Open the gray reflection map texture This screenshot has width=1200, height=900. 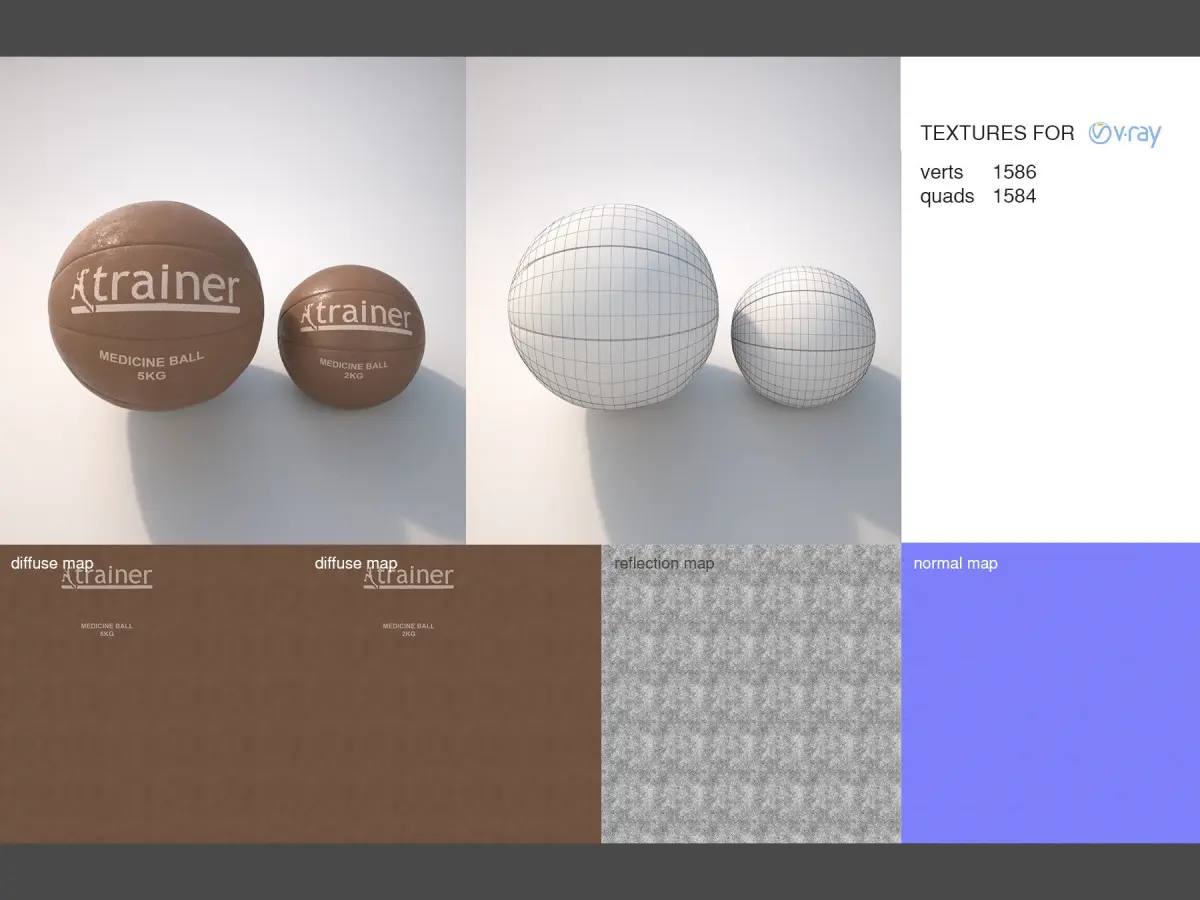click(751, 693)
